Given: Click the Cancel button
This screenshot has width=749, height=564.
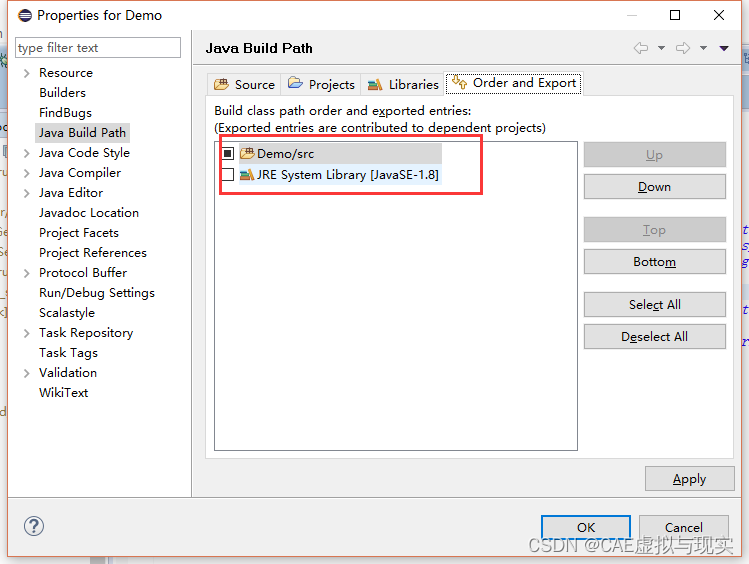Looking at the screenshot, I should coord(684,527).
